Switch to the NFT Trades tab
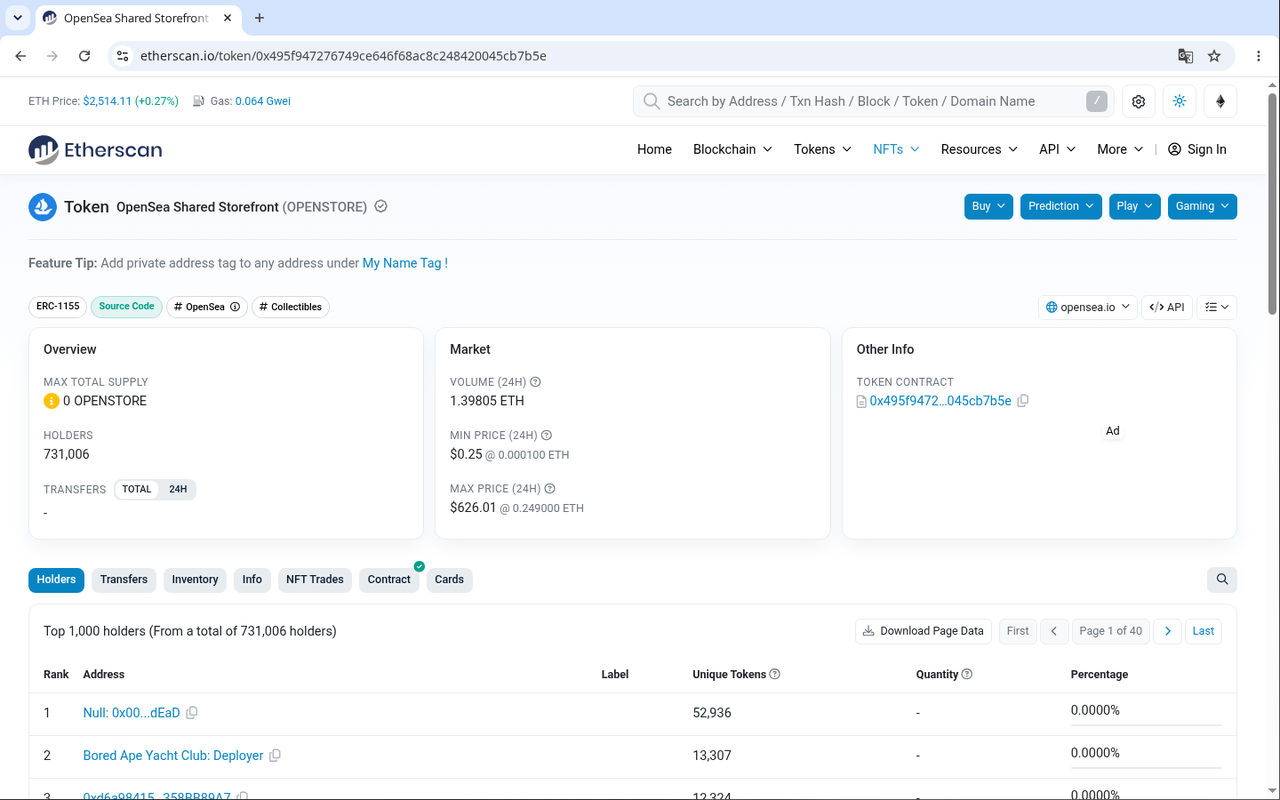1280x800 pixels. [315, 579]
